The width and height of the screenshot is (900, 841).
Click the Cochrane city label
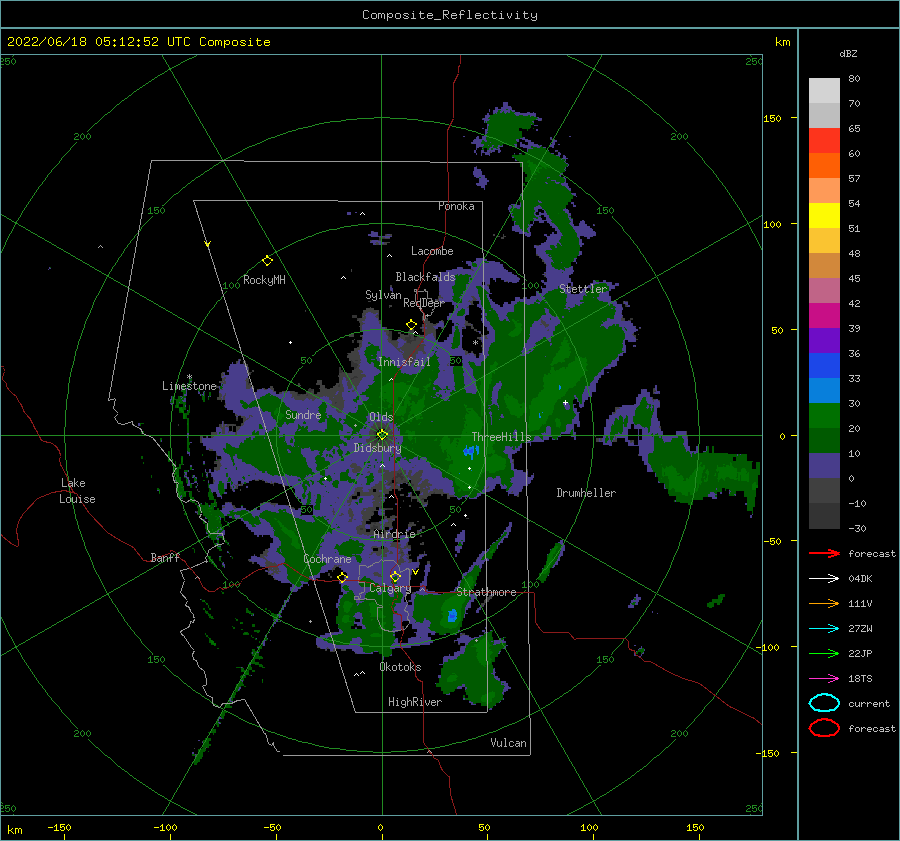point(327,559)
